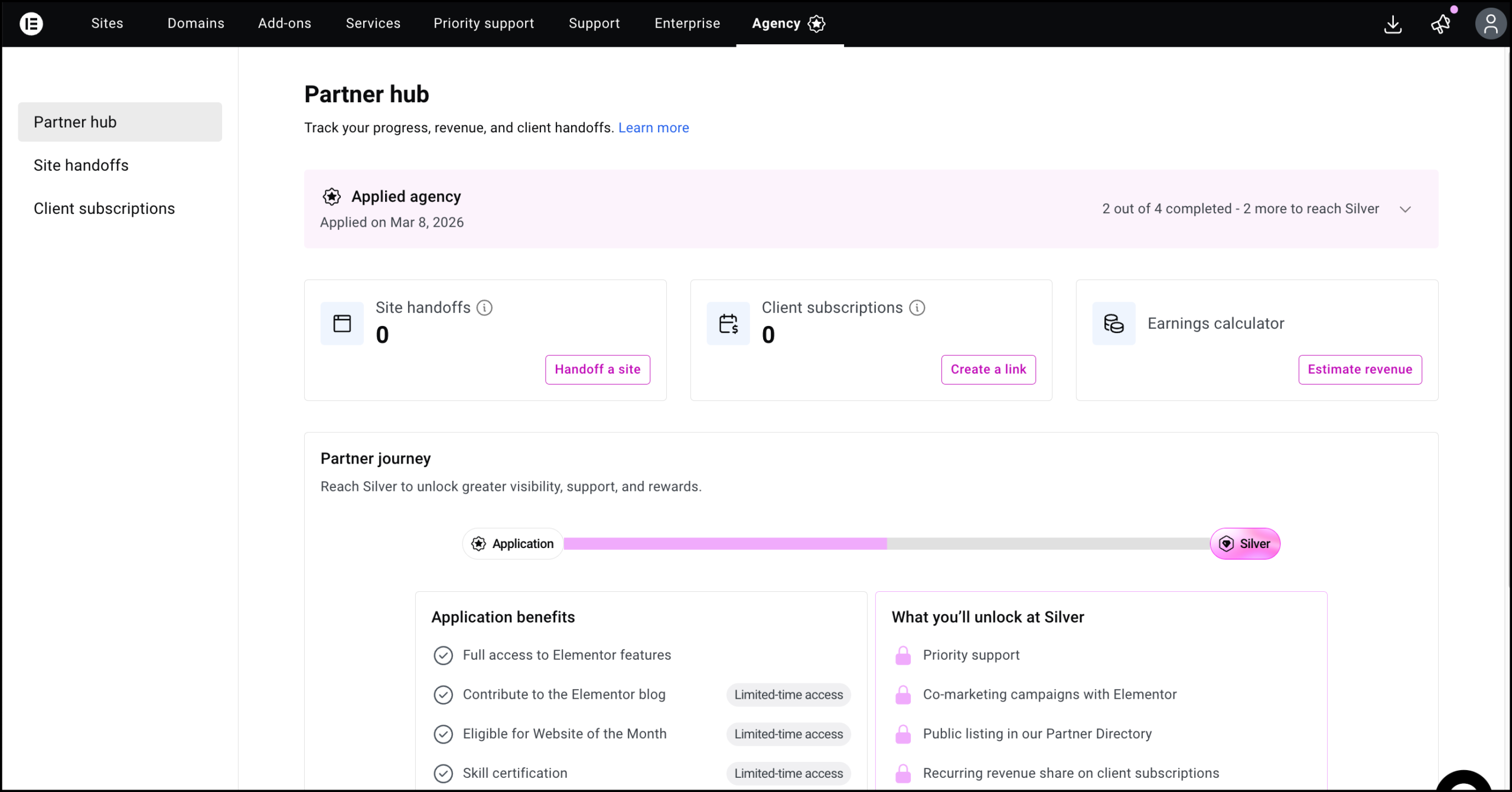Select Site handoffs in the sidebar
The width and height of the screenshot is (1512, 792).
click(x=81, y=165)
